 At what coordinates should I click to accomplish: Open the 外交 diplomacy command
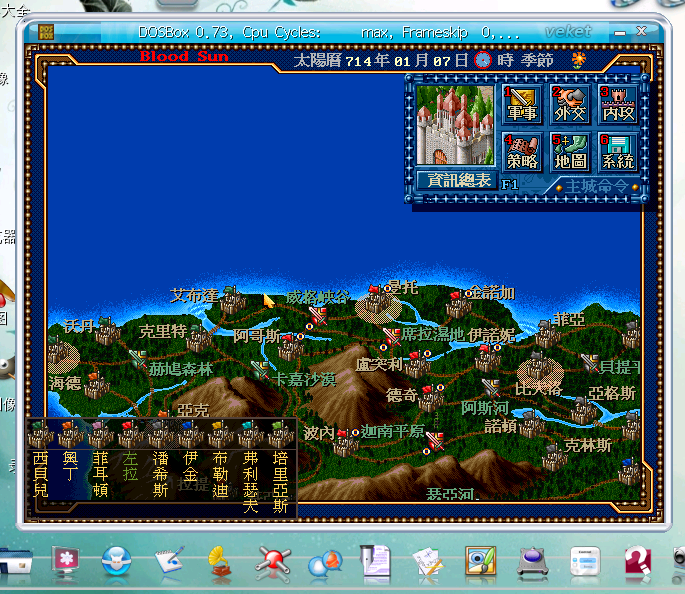(570, 104)
